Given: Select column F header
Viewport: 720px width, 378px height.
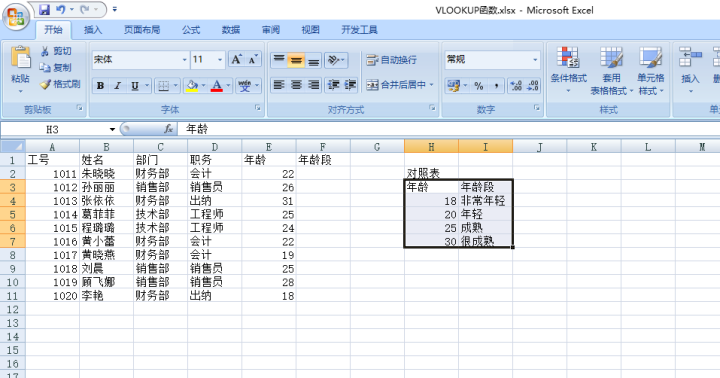Looking at the screenshot, I should coord(323,147).
